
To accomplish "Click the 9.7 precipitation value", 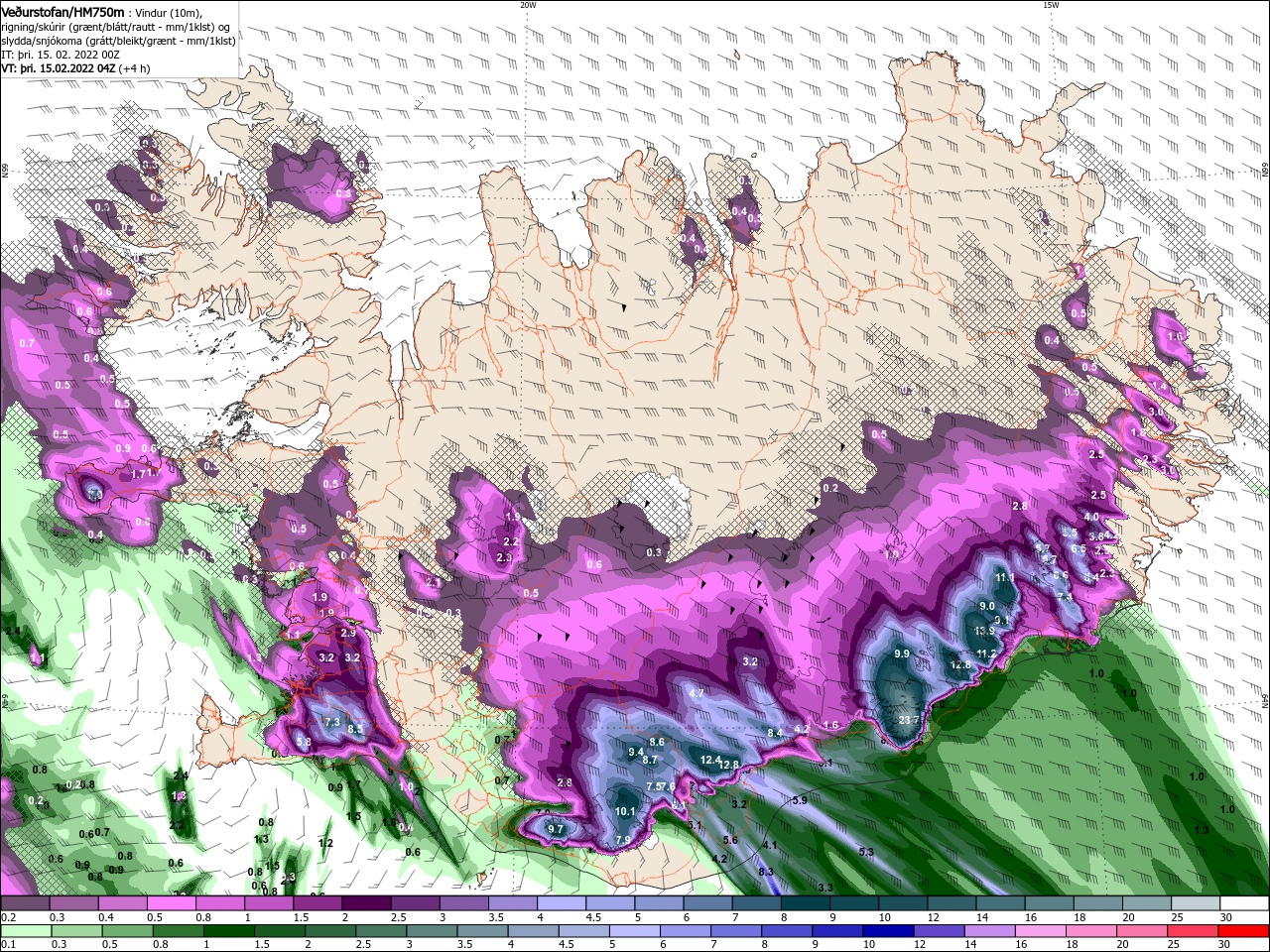I will coord(556,828).
